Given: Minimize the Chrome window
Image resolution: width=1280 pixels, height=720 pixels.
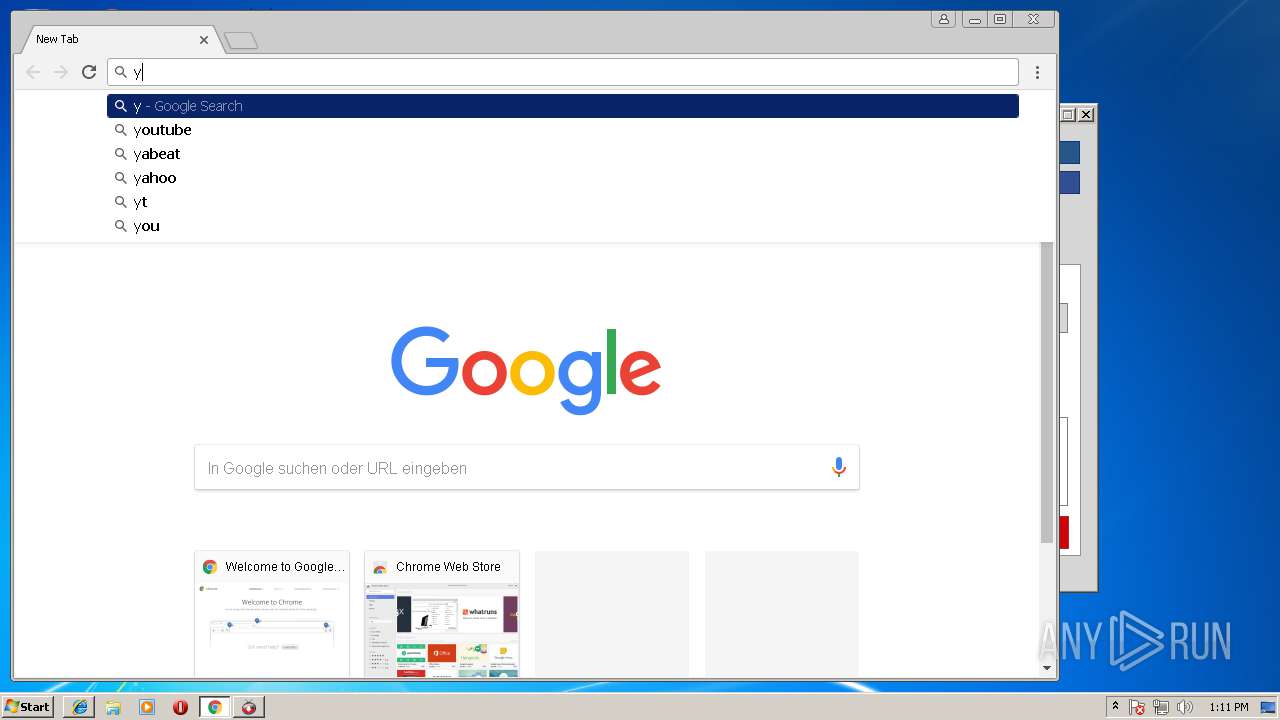Looking at the screenshot, I should (x=974, y=19).
